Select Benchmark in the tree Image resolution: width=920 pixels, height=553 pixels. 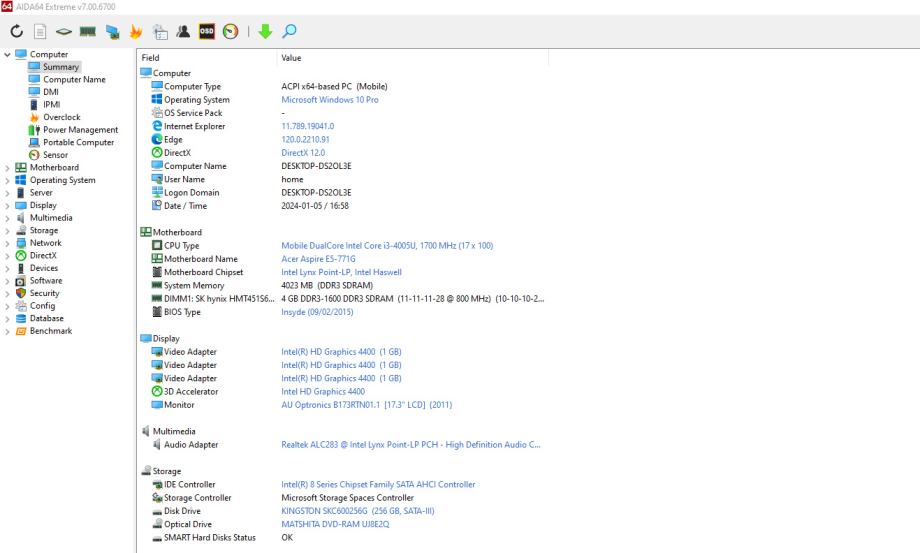pos(51,331)
